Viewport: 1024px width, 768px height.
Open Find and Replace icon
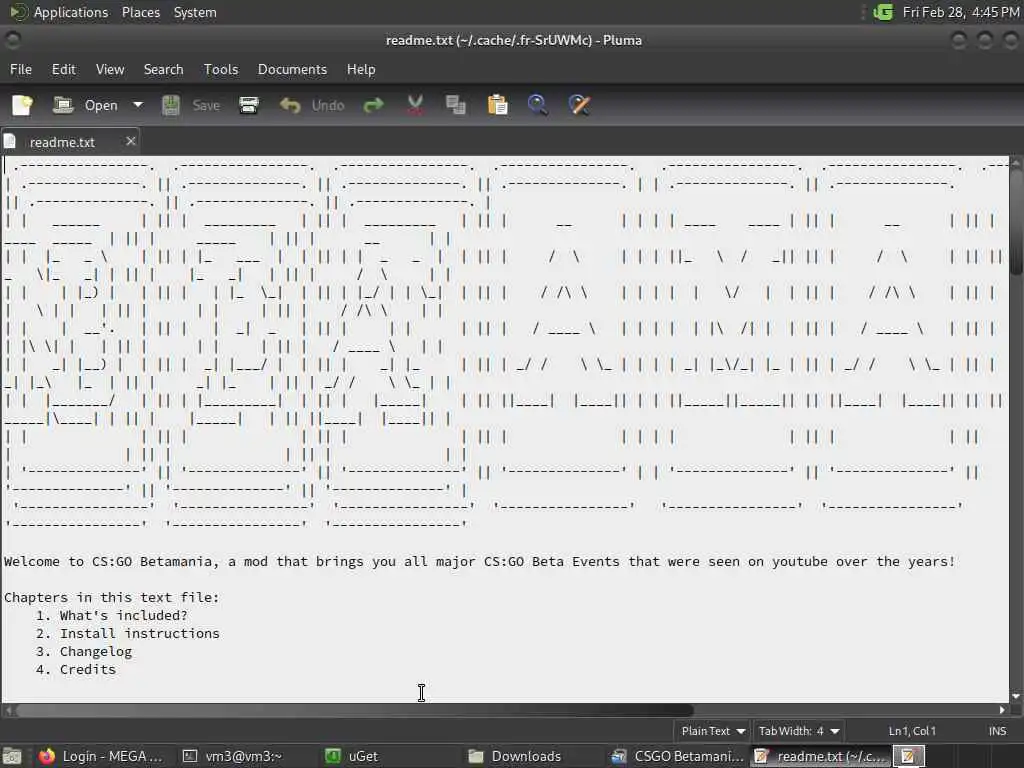[x=579, y=105]
